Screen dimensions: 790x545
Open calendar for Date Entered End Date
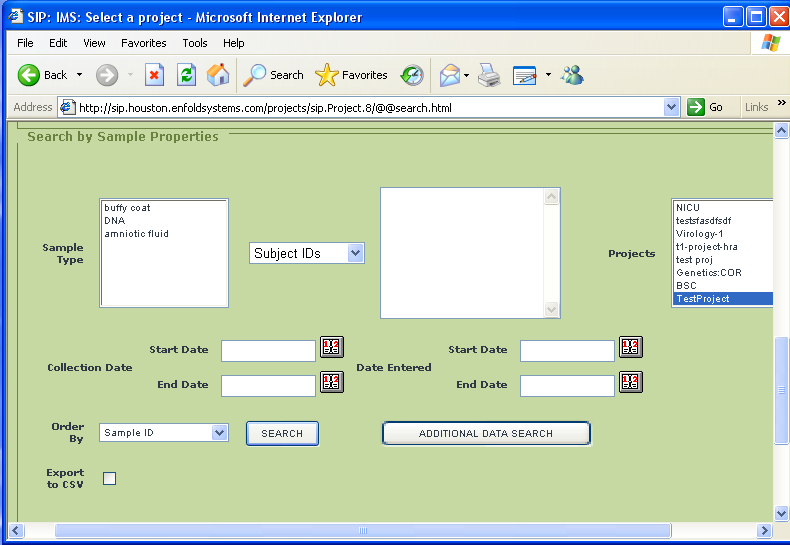click(631, 382)
